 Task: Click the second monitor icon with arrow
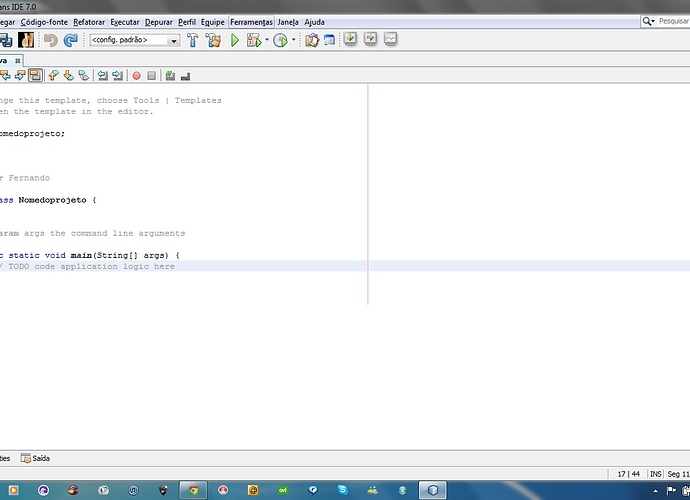371,39
